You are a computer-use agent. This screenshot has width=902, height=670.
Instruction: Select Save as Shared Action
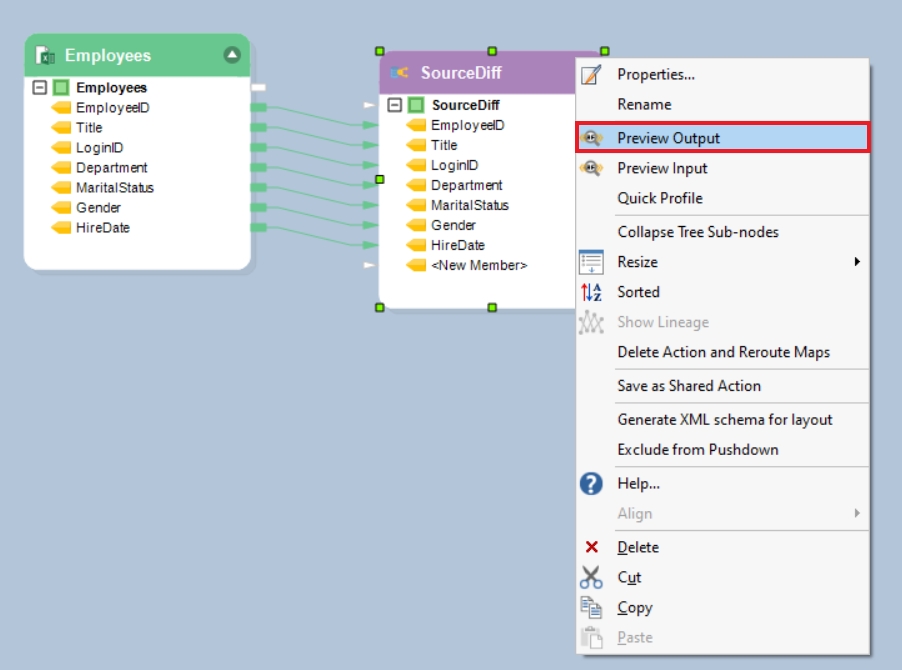tap(688, 386)
